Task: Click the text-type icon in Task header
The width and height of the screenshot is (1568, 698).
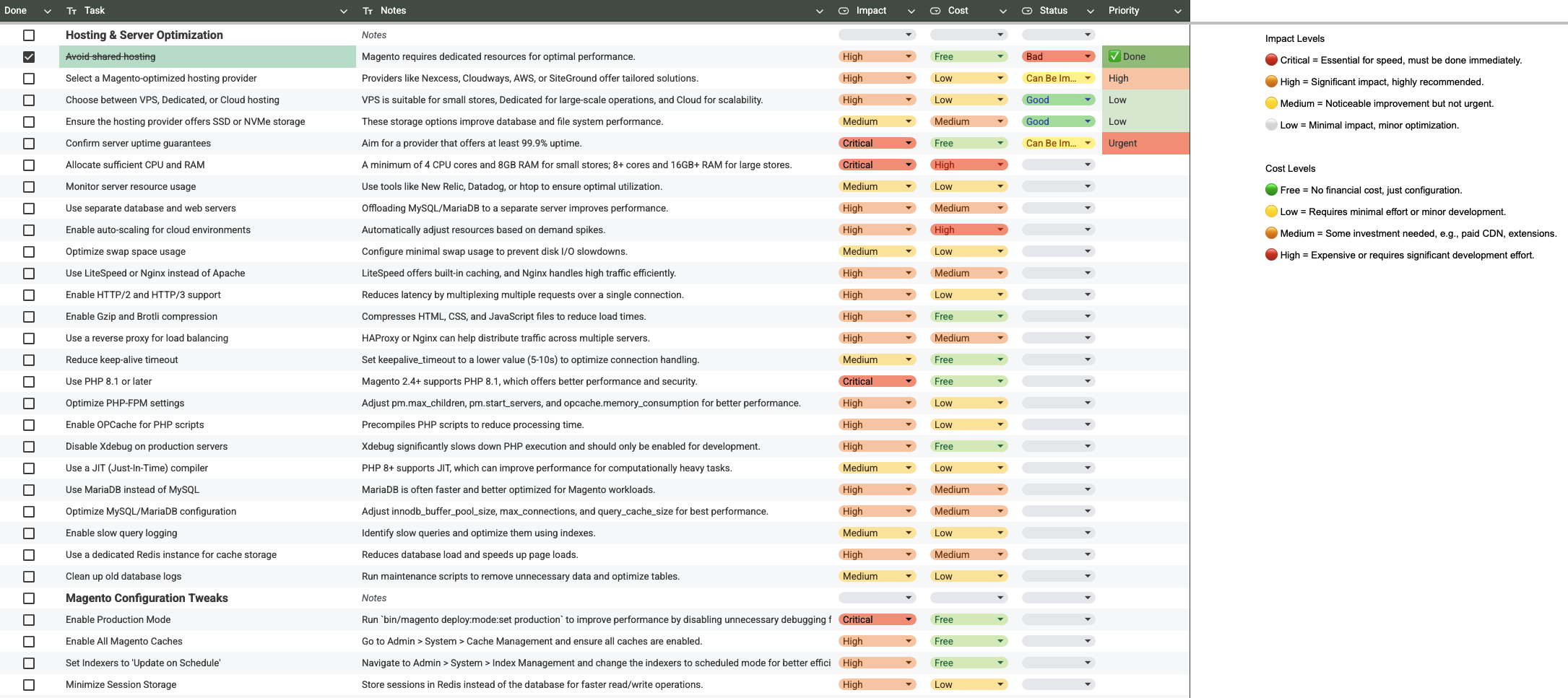Action: click(x=72, y=11)
